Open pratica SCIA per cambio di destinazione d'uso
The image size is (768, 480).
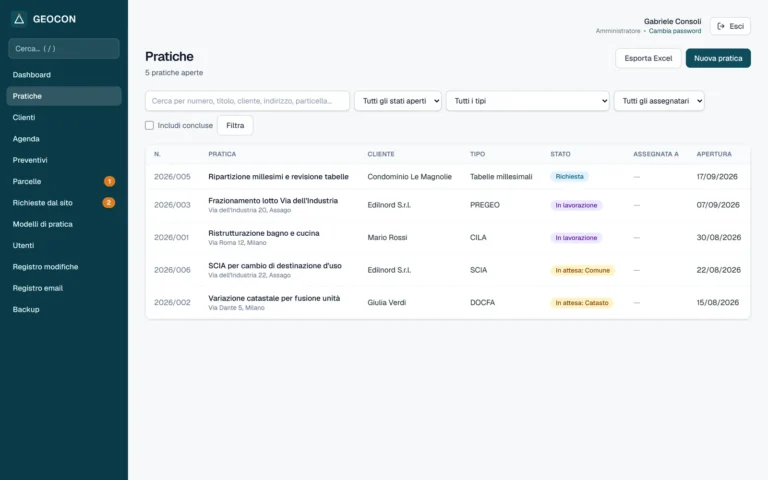pos(275,266)
